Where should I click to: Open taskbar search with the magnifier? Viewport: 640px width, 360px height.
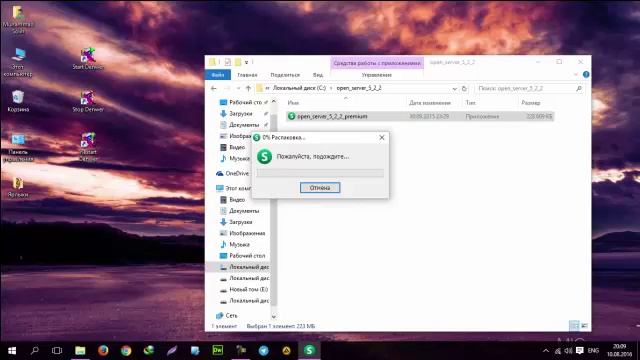35,351
